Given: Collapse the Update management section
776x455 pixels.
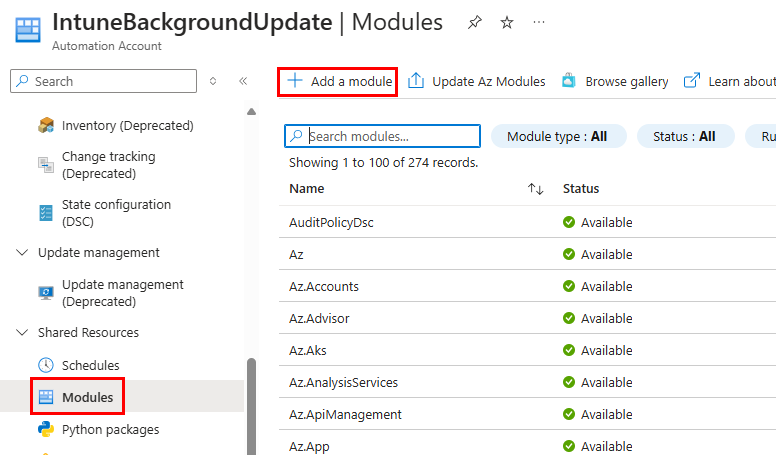Looking at the screenshot, I should click(23, 253).
